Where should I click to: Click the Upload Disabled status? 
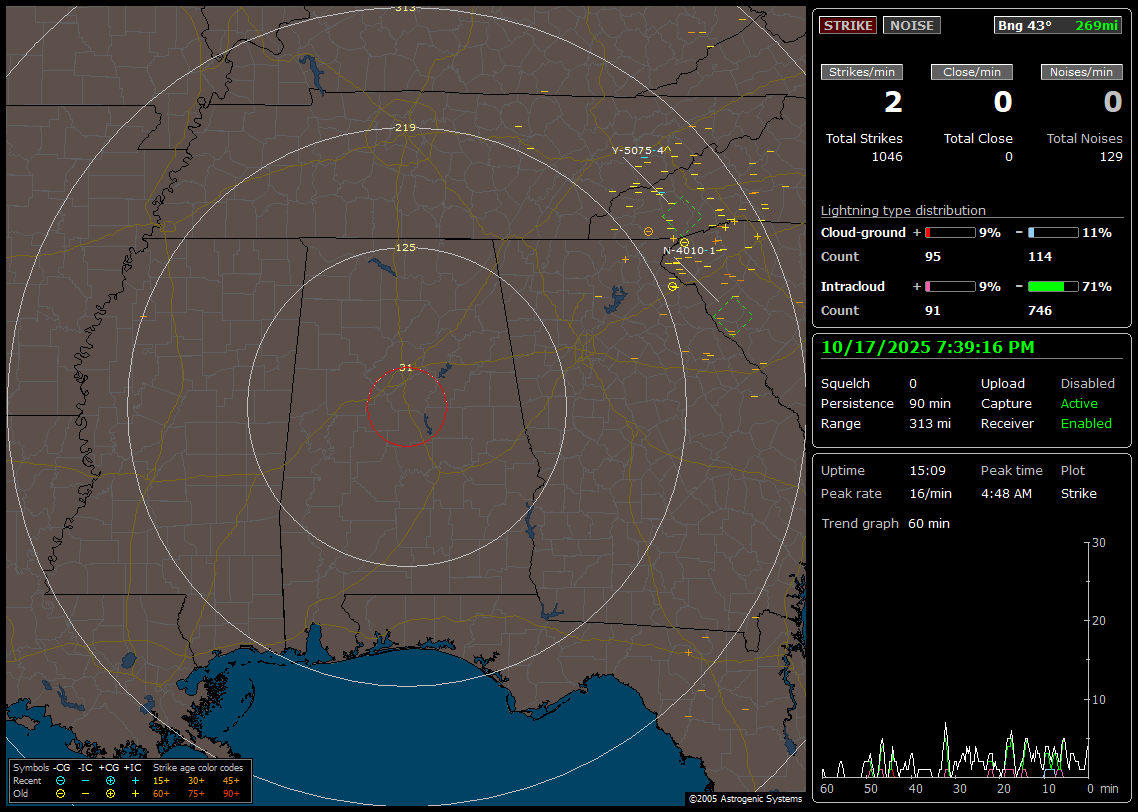[x=1087, y=384]
